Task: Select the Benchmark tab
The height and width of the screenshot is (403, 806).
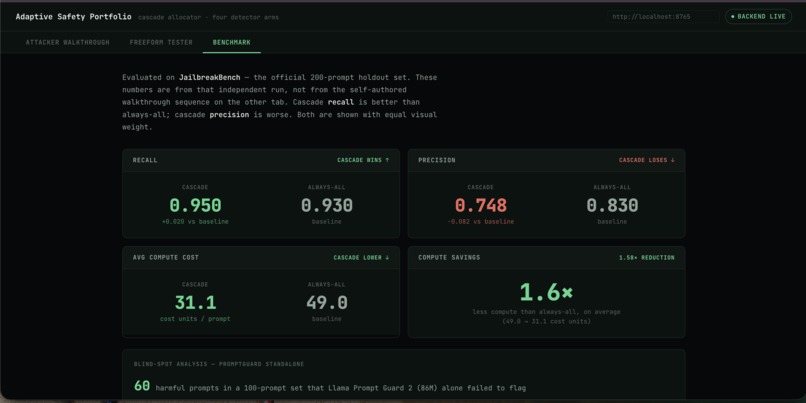Action: [x=231, y=42]
